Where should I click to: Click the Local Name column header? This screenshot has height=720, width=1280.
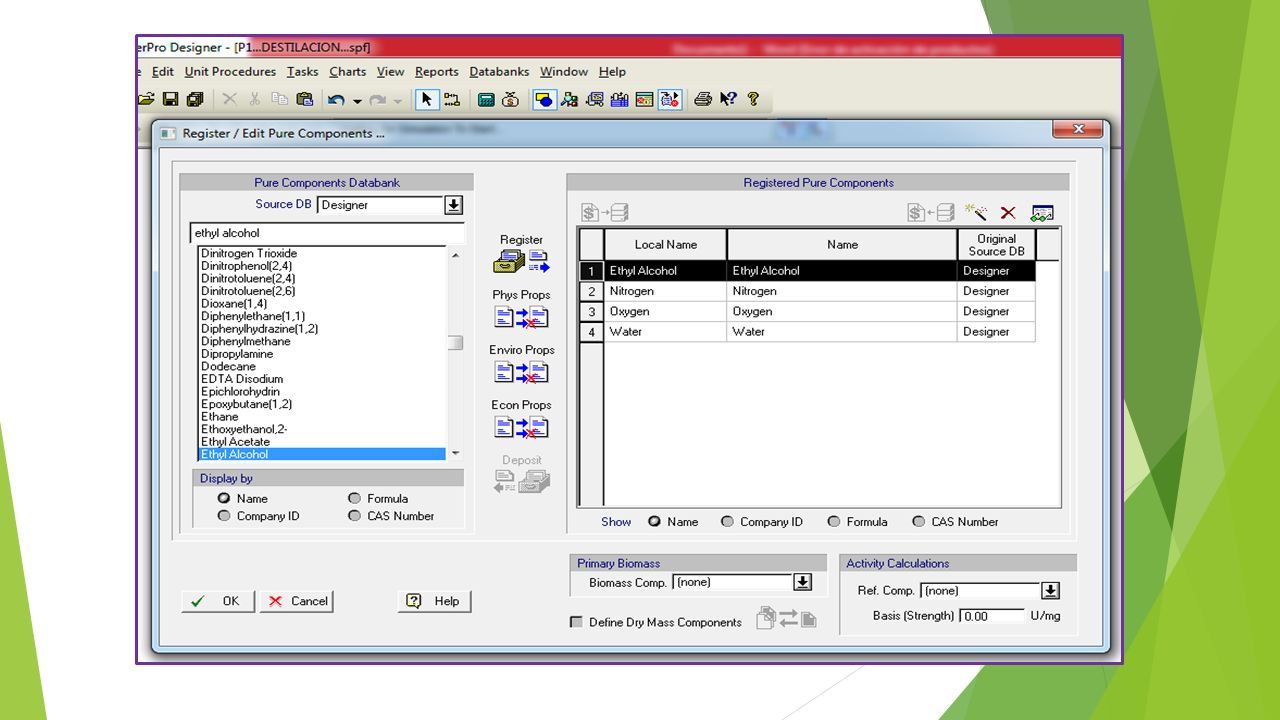click(666, 245)
